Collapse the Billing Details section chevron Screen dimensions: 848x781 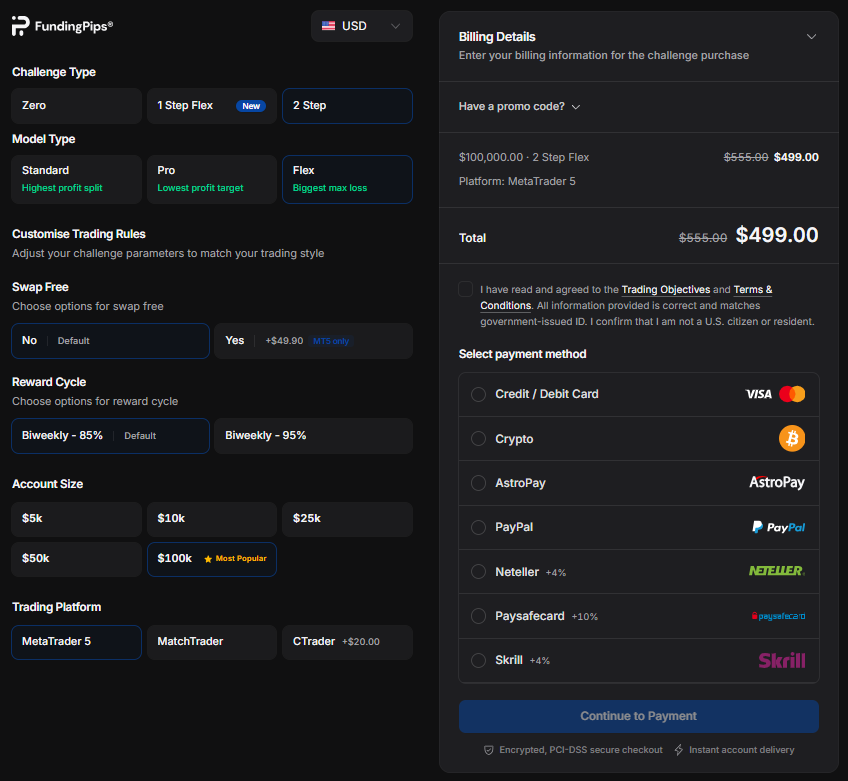(x=811, y=37)
